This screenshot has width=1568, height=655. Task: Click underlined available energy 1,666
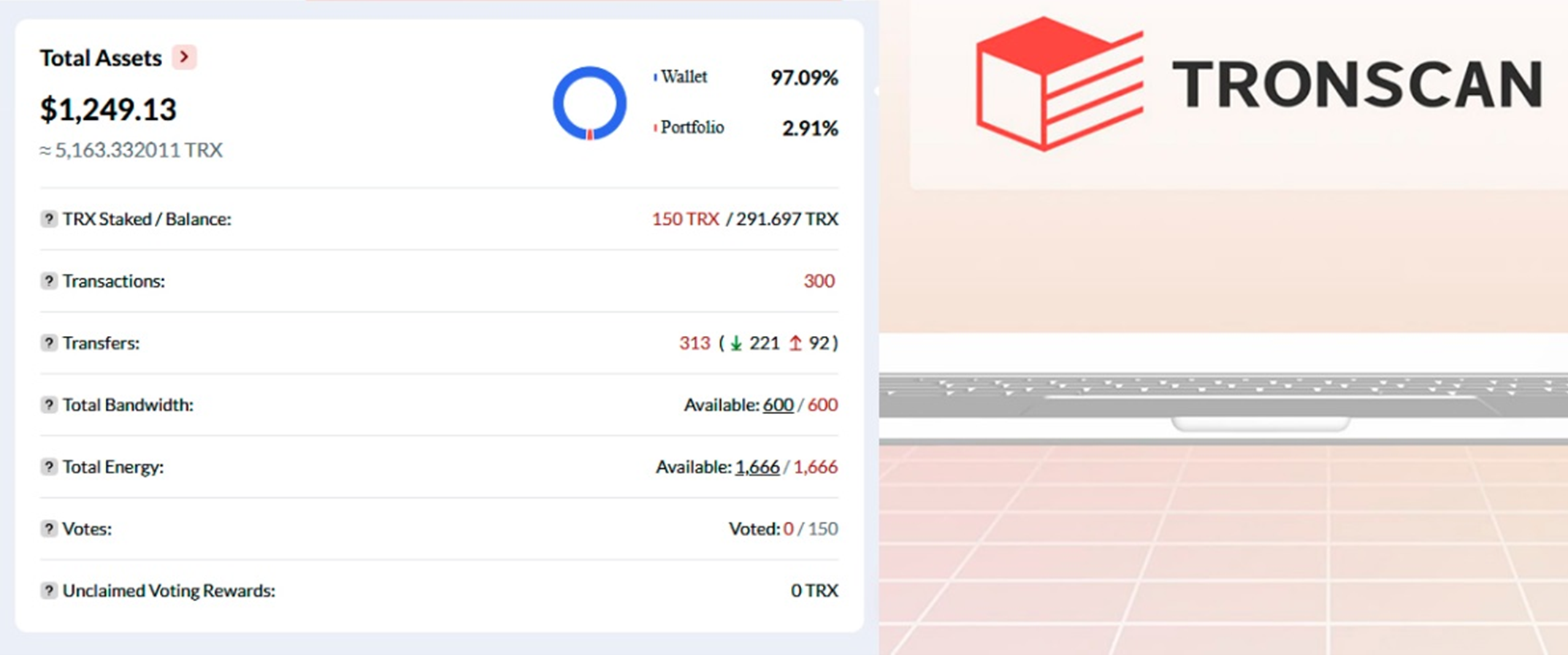pos(757,467)
